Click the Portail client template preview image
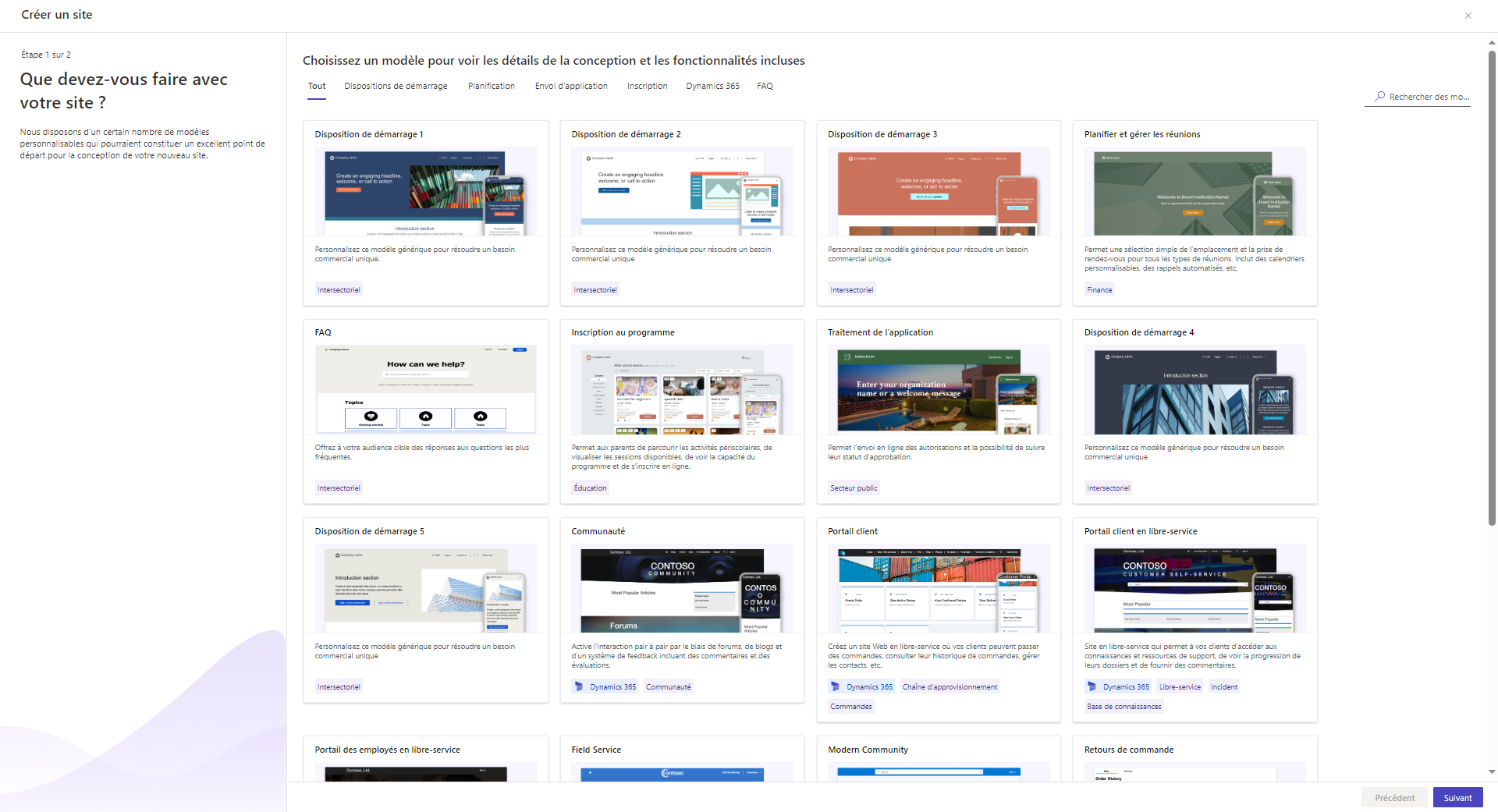 point(938,589)
